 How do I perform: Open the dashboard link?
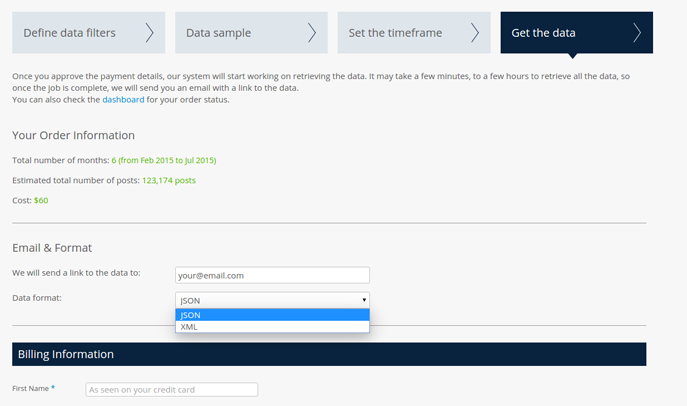123,99
